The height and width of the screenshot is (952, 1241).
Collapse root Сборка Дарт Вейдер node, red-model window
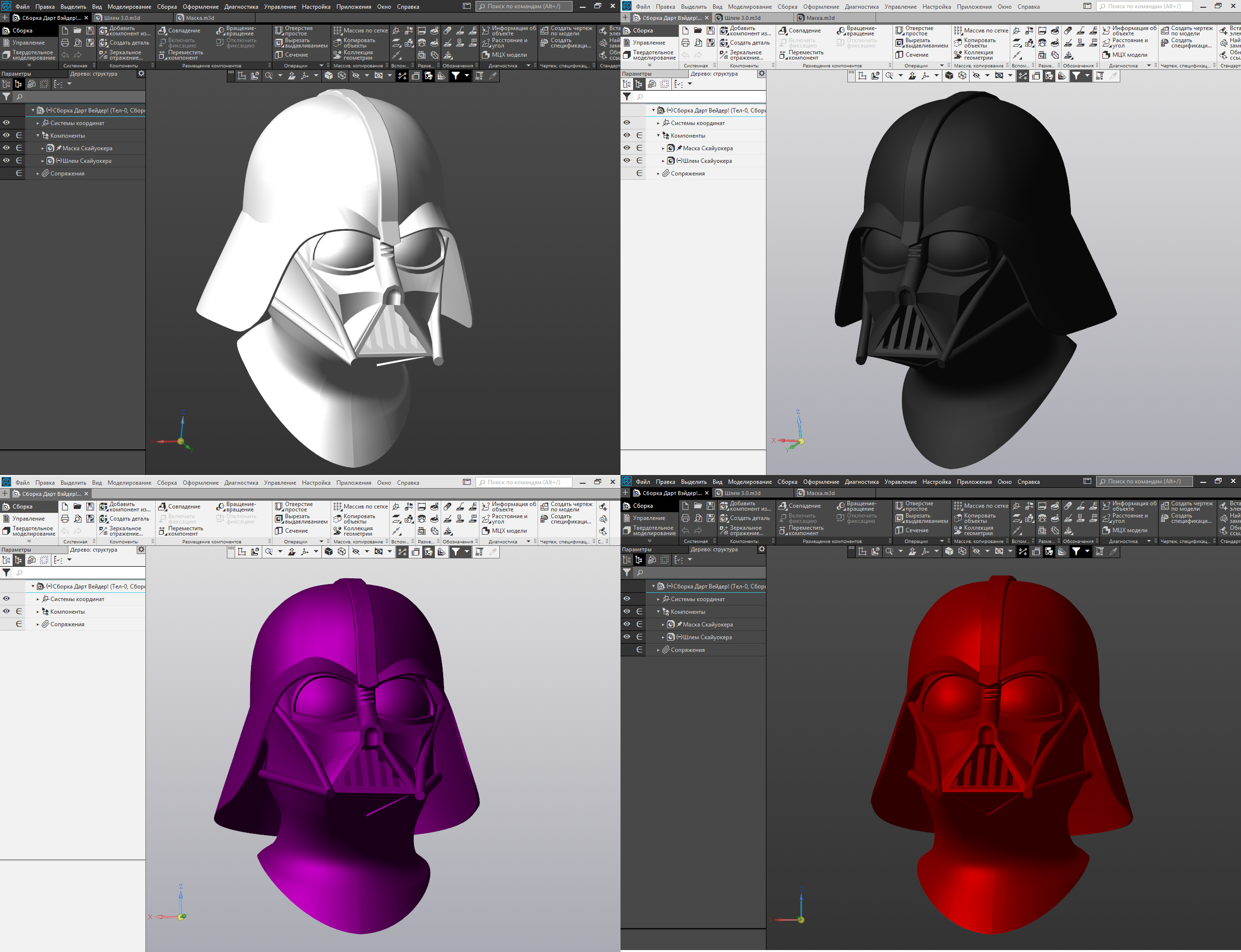tap(653, 587)
